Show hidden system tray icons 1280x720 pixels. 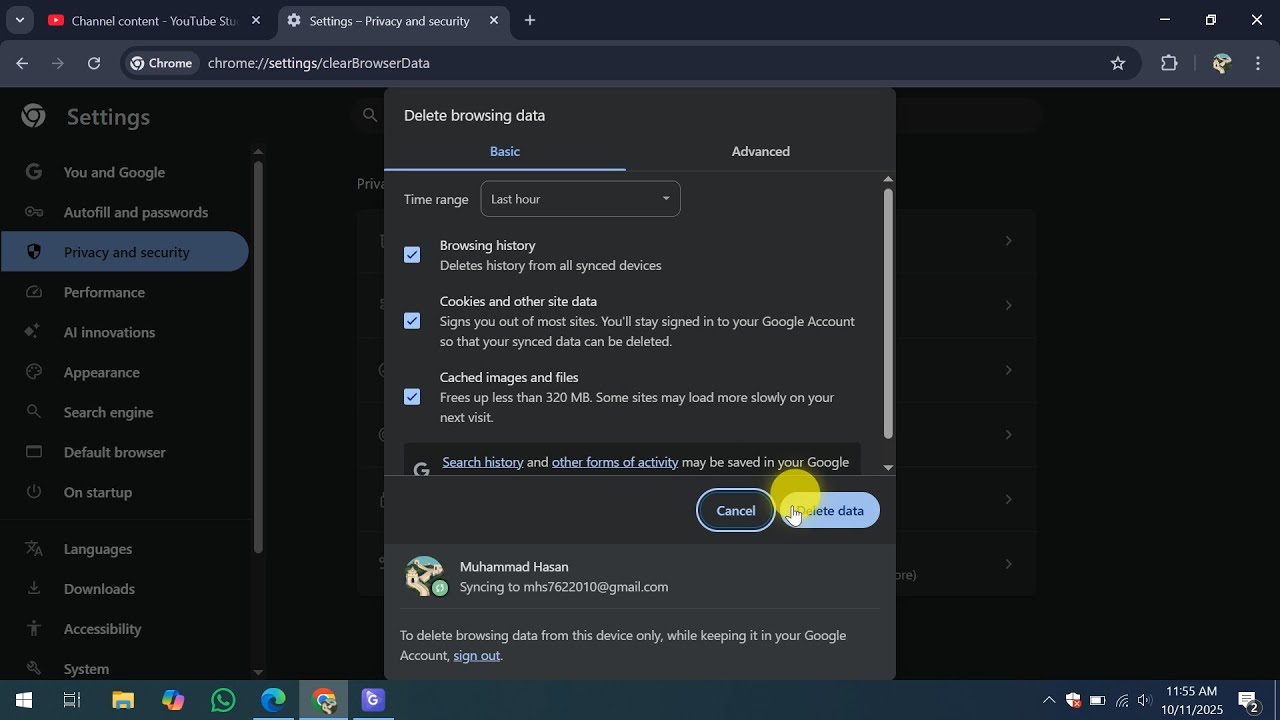point(1048,700)
